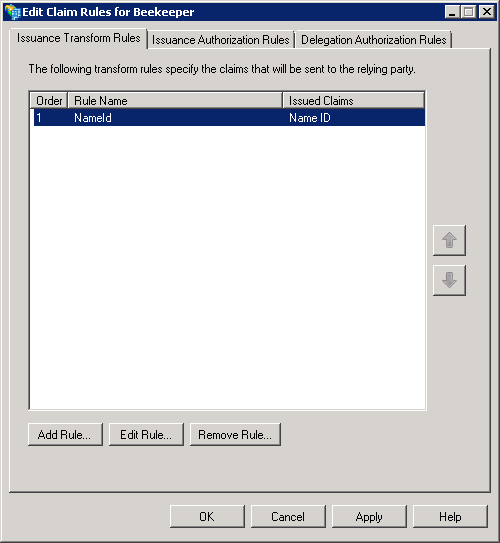This screenshot has height=543, width=500.
Task: Open the Issuance Authorization Rules tab
Action: click(221, 40)
